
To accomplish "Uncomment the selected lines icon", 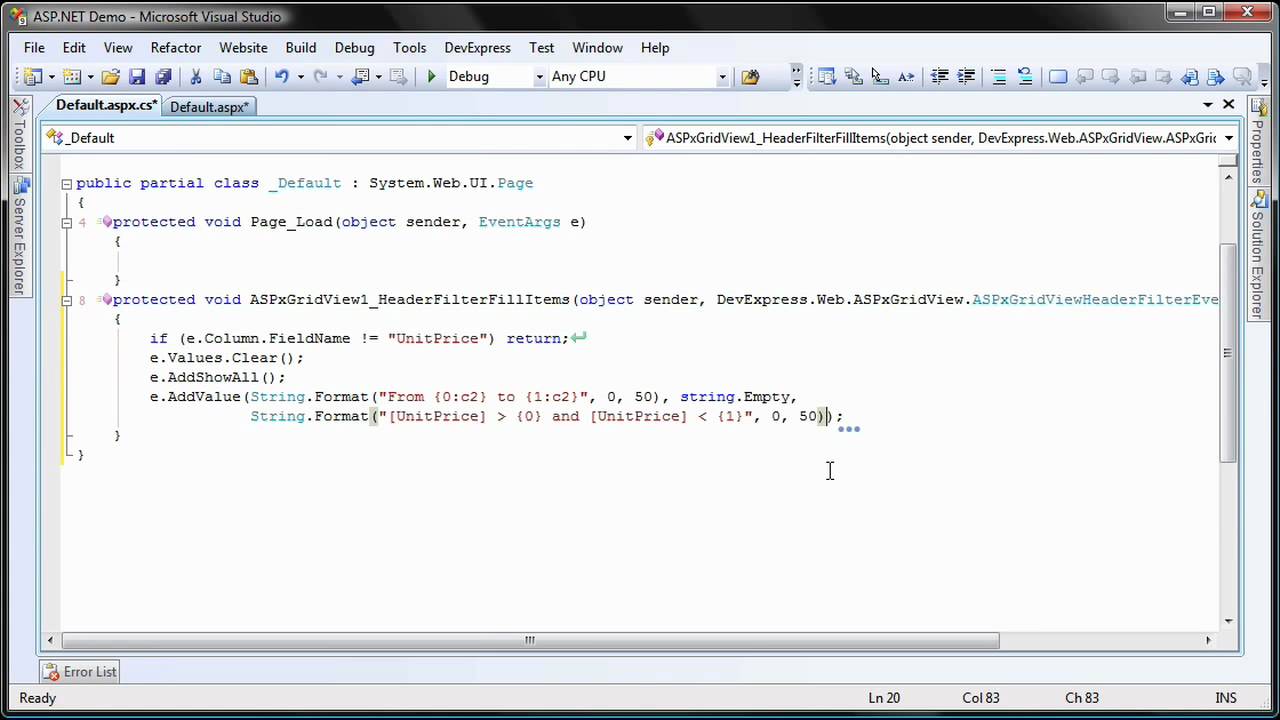I will pyautogui.click(x=1024, y=77).
